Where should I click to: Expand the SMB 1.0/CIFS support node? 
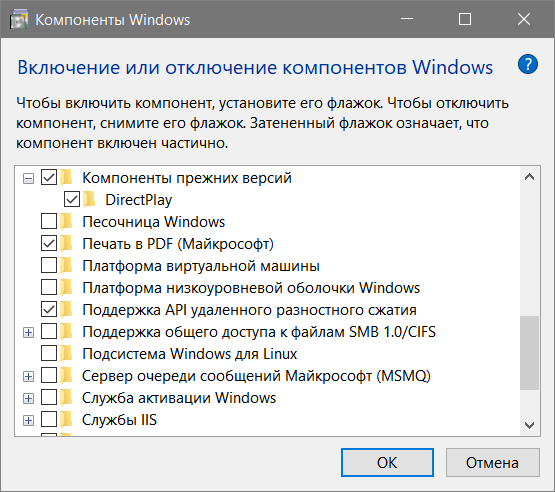(x=28, y=332)
